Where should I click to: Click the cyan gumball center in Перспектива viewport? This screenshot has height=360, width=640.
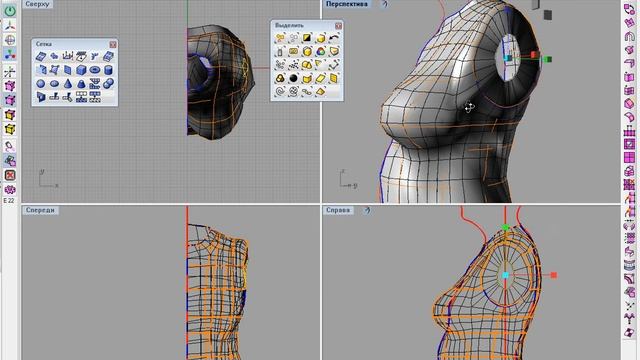[508, 58]
